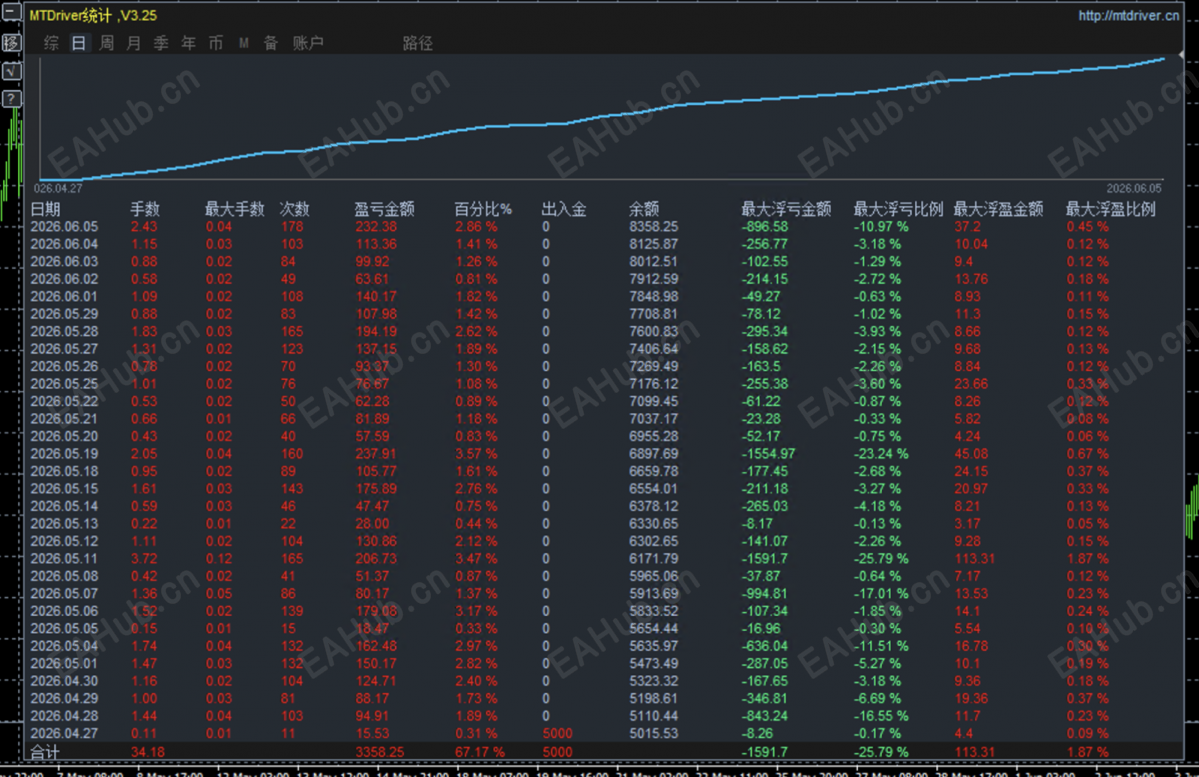Collapse the panel with the minus icon
This screenshot has height=777, width=1199.
(x=11, y=13)
